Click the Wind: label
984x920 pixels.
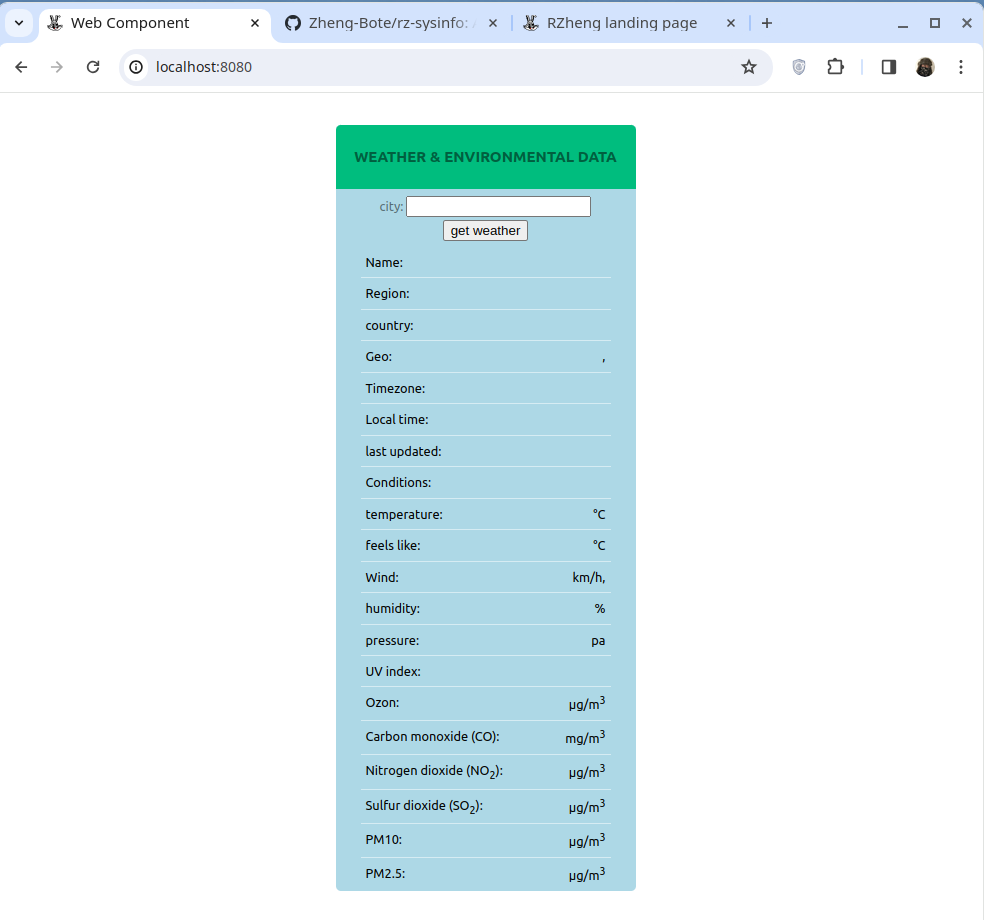click(382, 577)
